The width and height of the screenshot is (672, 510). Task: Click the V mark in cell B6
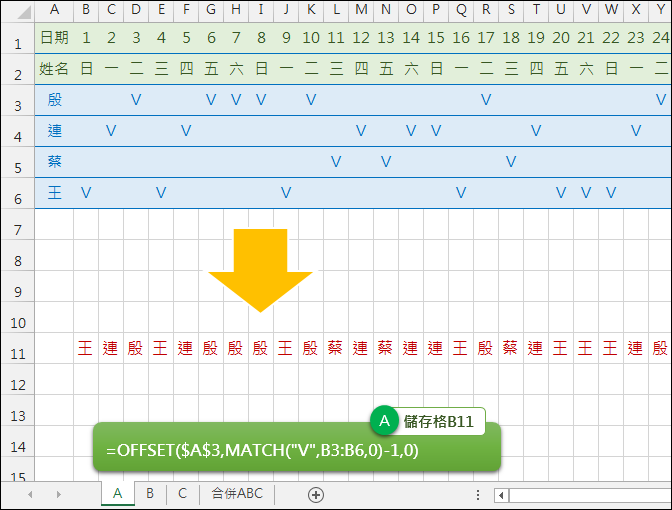point(86,193)
